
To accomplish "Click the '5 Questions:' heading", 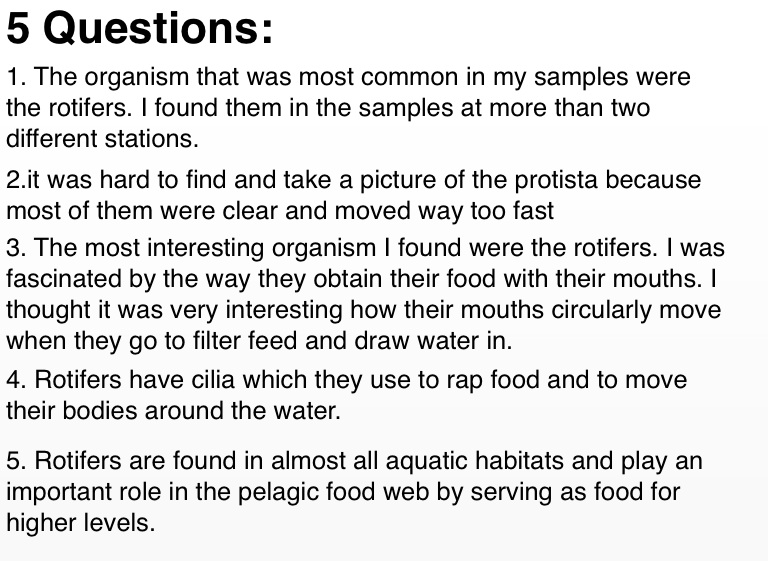I will 139,28.
